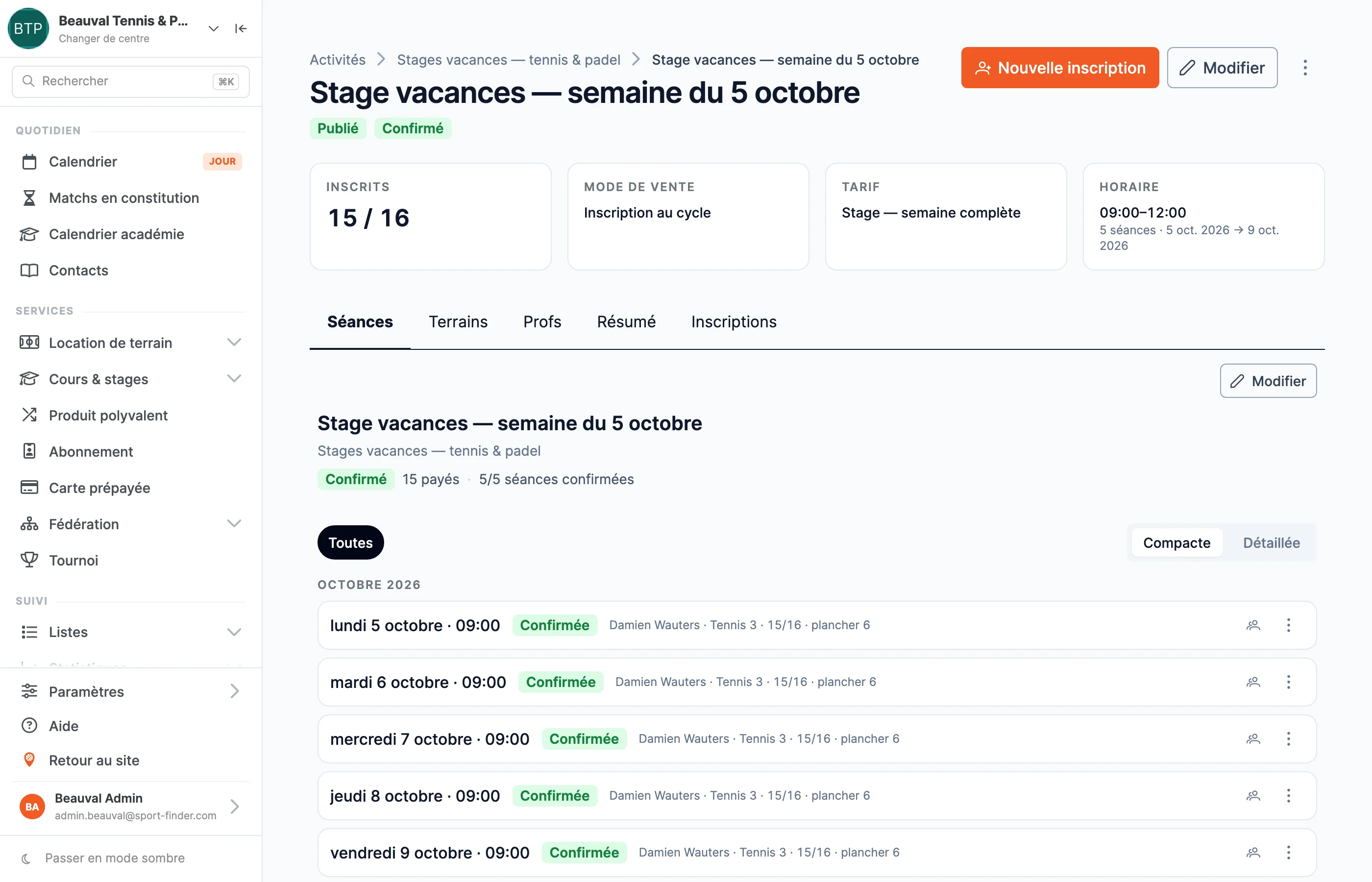Open the Tournoi section

pos(131,560)
